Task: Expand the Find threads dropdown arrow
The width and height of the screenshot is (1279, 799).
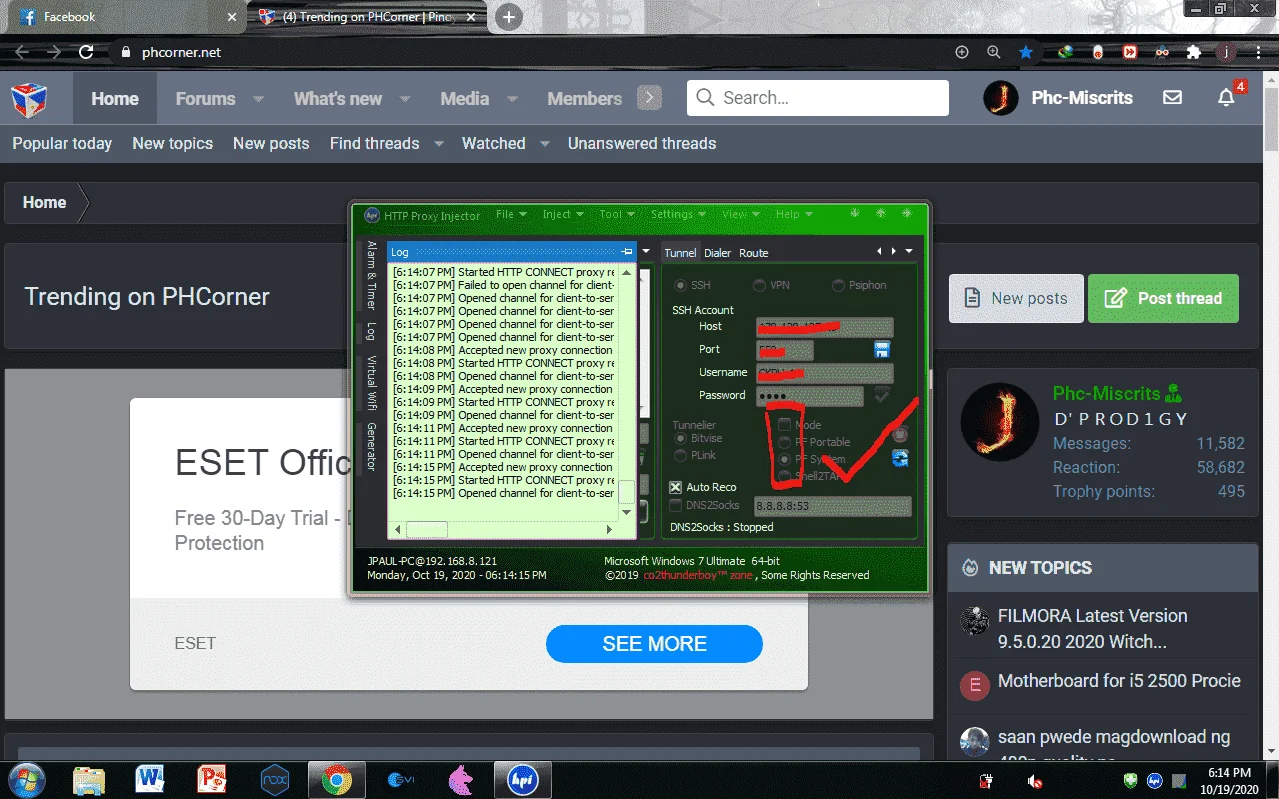Action: pos(439,144)
